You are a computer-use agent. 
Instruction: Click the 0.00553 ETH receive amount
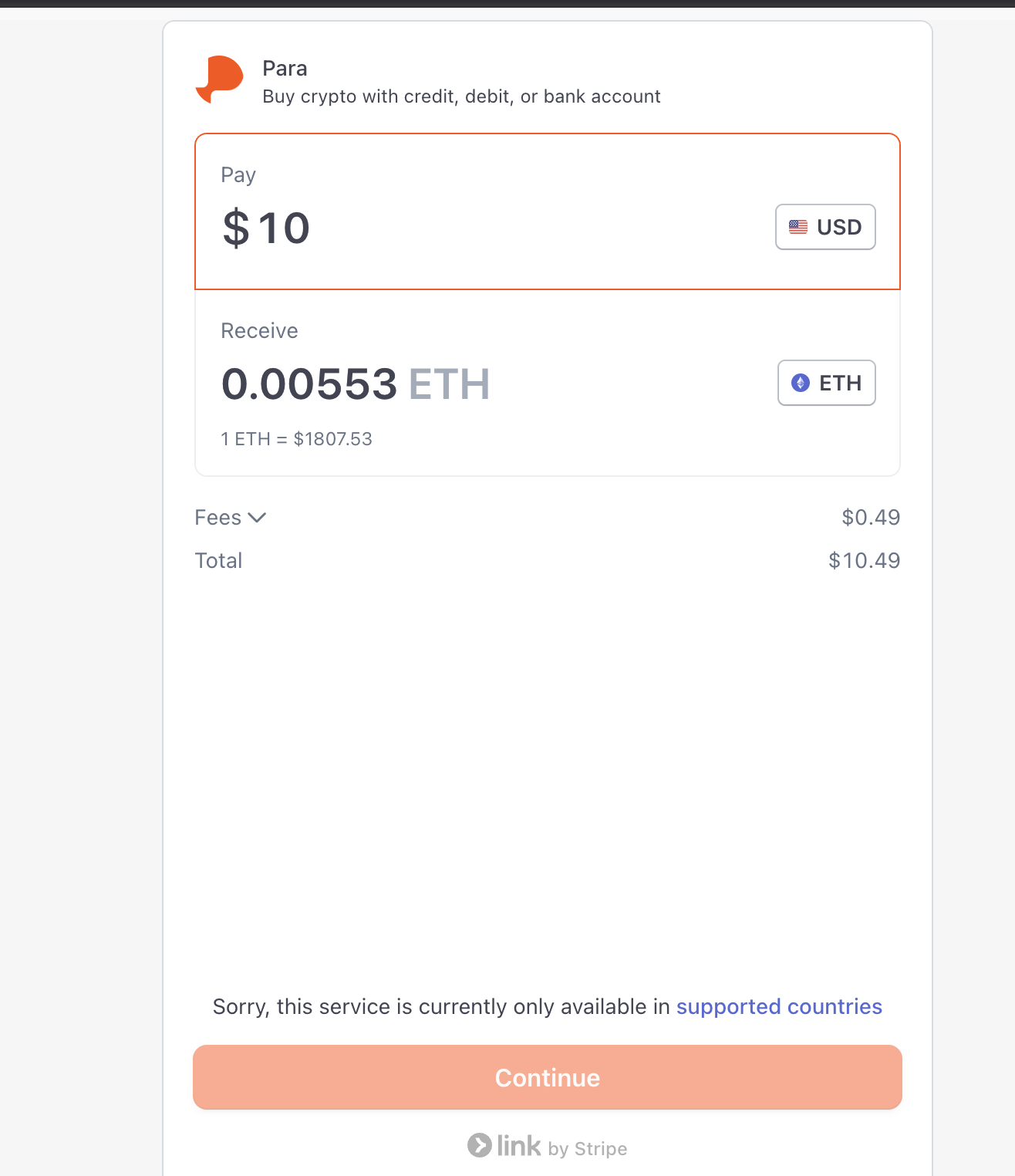[356, 384]
